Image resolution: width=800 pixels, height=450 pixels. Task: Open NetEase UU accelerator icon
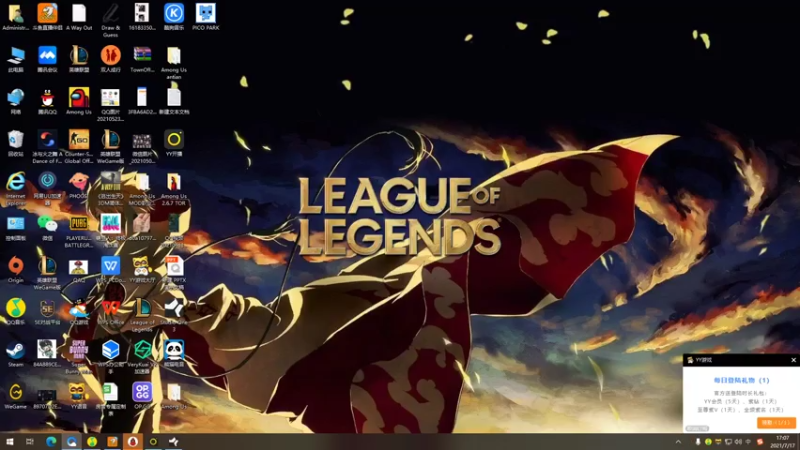tap(47, 182)
